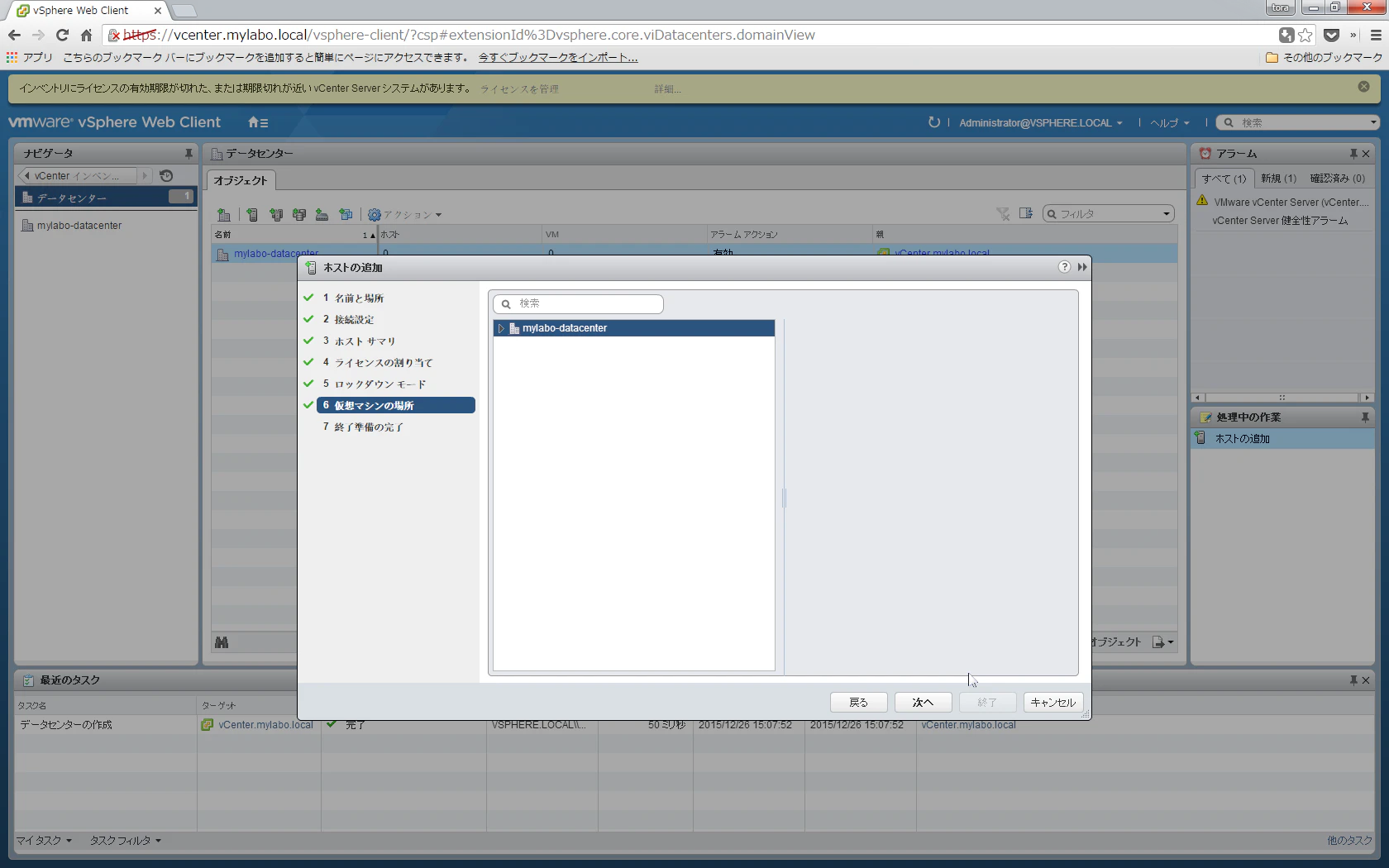Click the column export icon beside filter box
This screenshot has height=868, width=1389.
(1026, 213)
